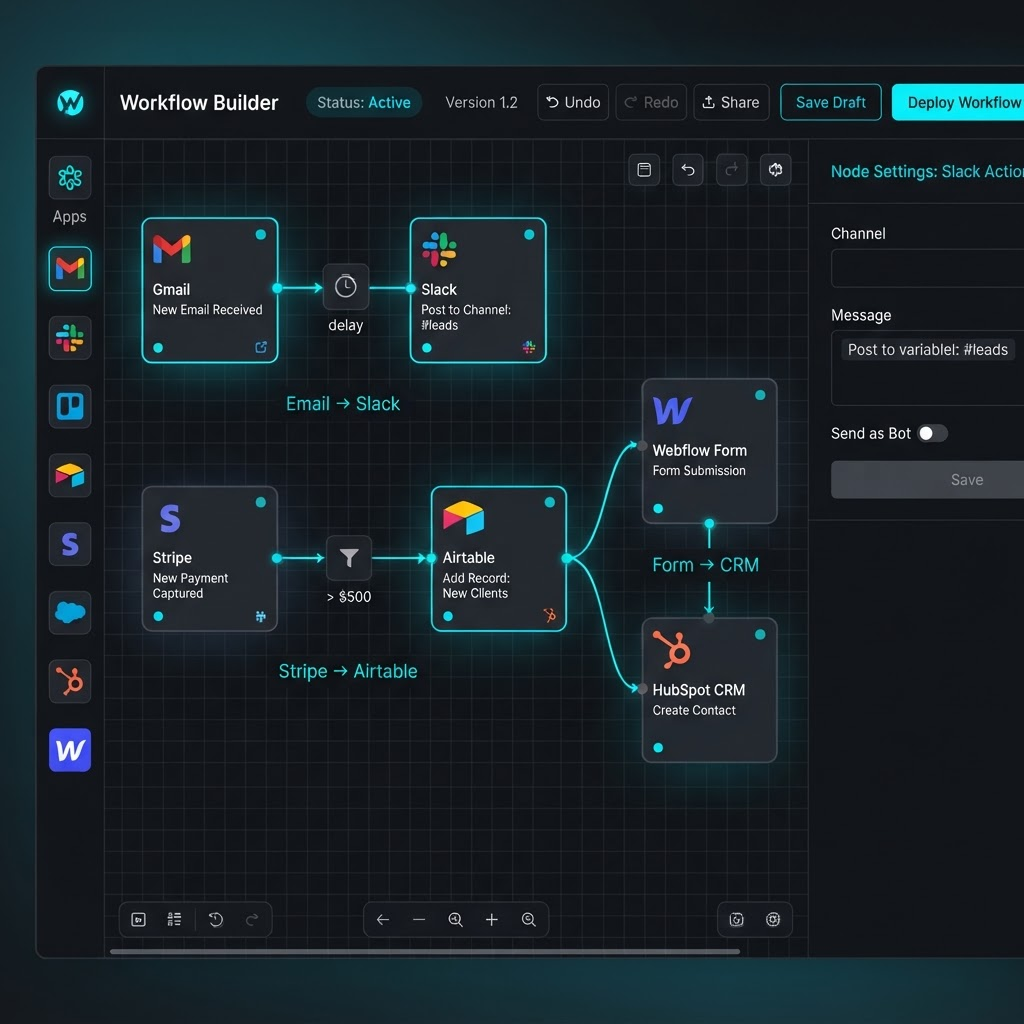This screenshot has width=1024, height=1024.
Task: Click the Version 1.2 text
Action: [481, 103]
